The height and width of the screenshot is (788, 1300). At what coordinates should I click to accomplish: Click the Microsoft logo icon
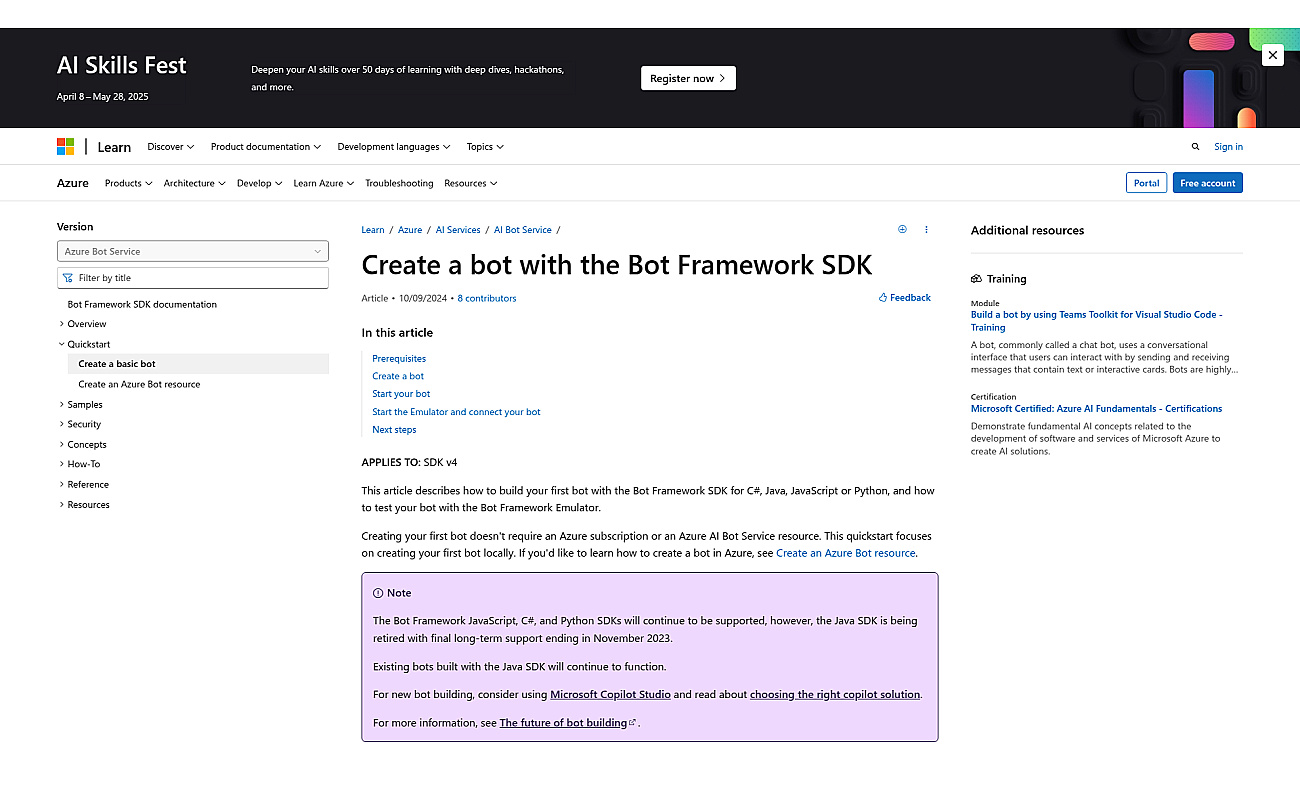click(65, 147)
